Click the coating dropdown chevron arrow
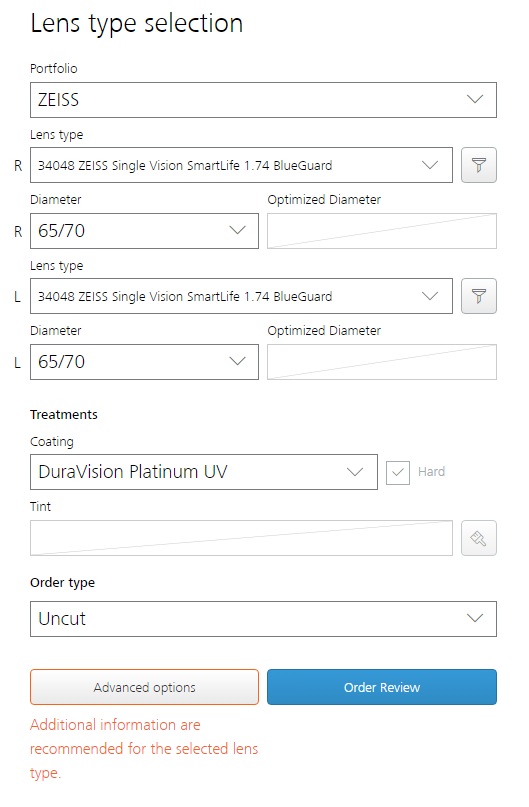Viewport: 529px width, 807px height. click(x=355, y=471)
